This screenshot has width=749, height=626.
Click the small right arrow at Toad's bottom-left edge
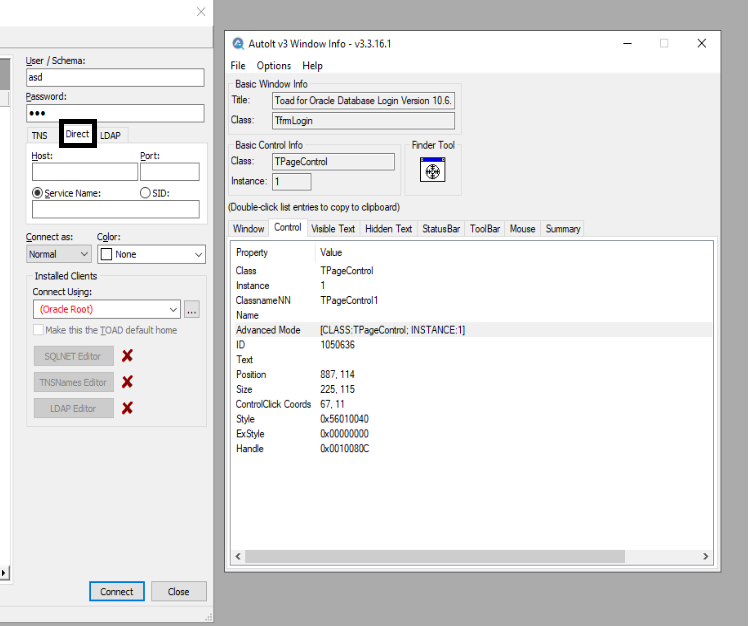(4, 573)
